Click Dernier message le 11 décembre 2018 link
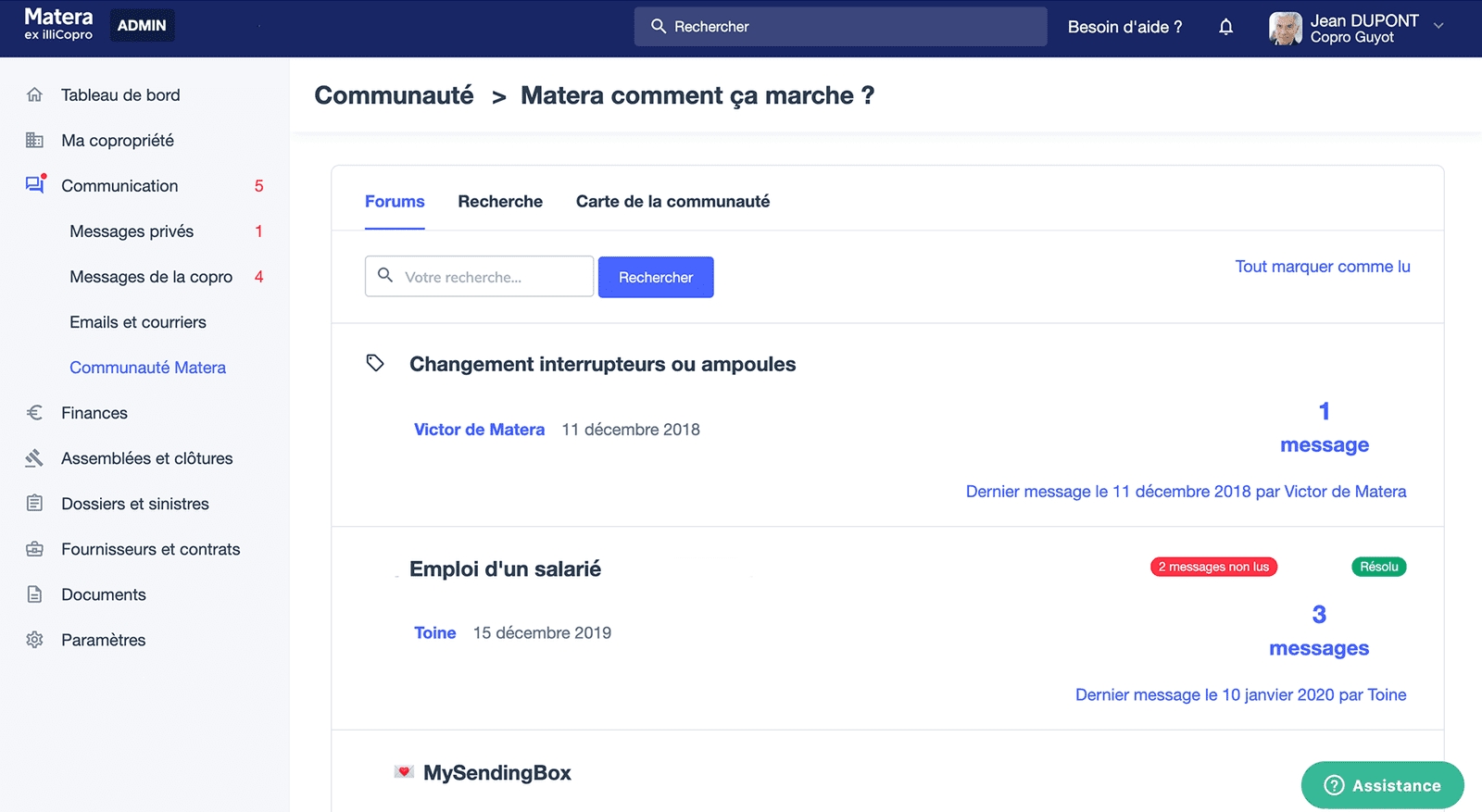 [1186, 491]
